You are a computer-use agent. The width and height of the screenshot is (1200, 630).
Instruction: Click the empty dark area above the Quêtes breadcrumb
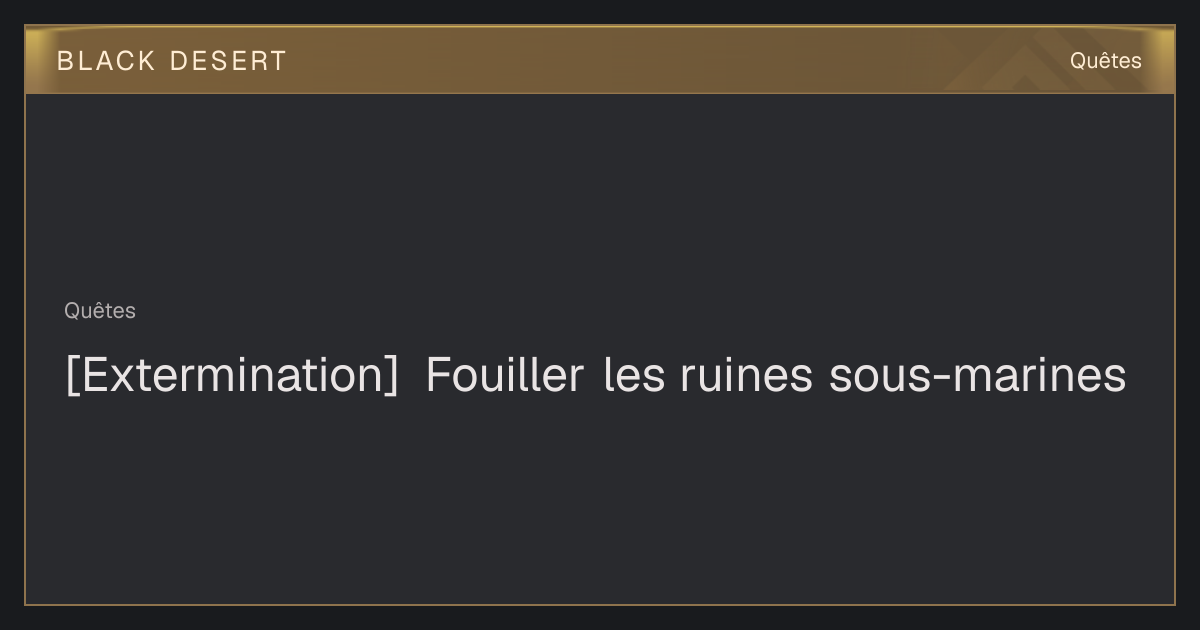600,195
